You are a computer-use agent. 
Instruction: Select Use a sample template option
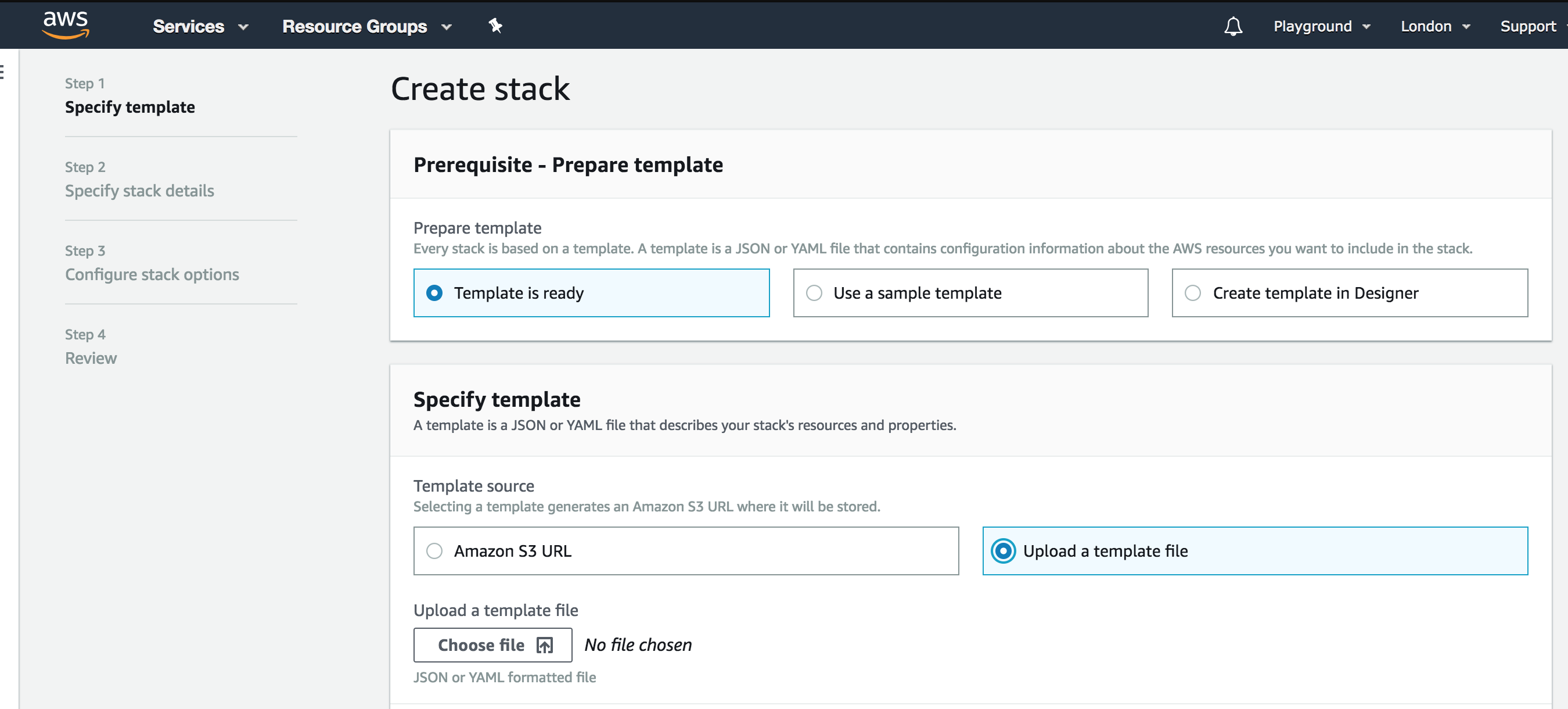tap(813, 293)
